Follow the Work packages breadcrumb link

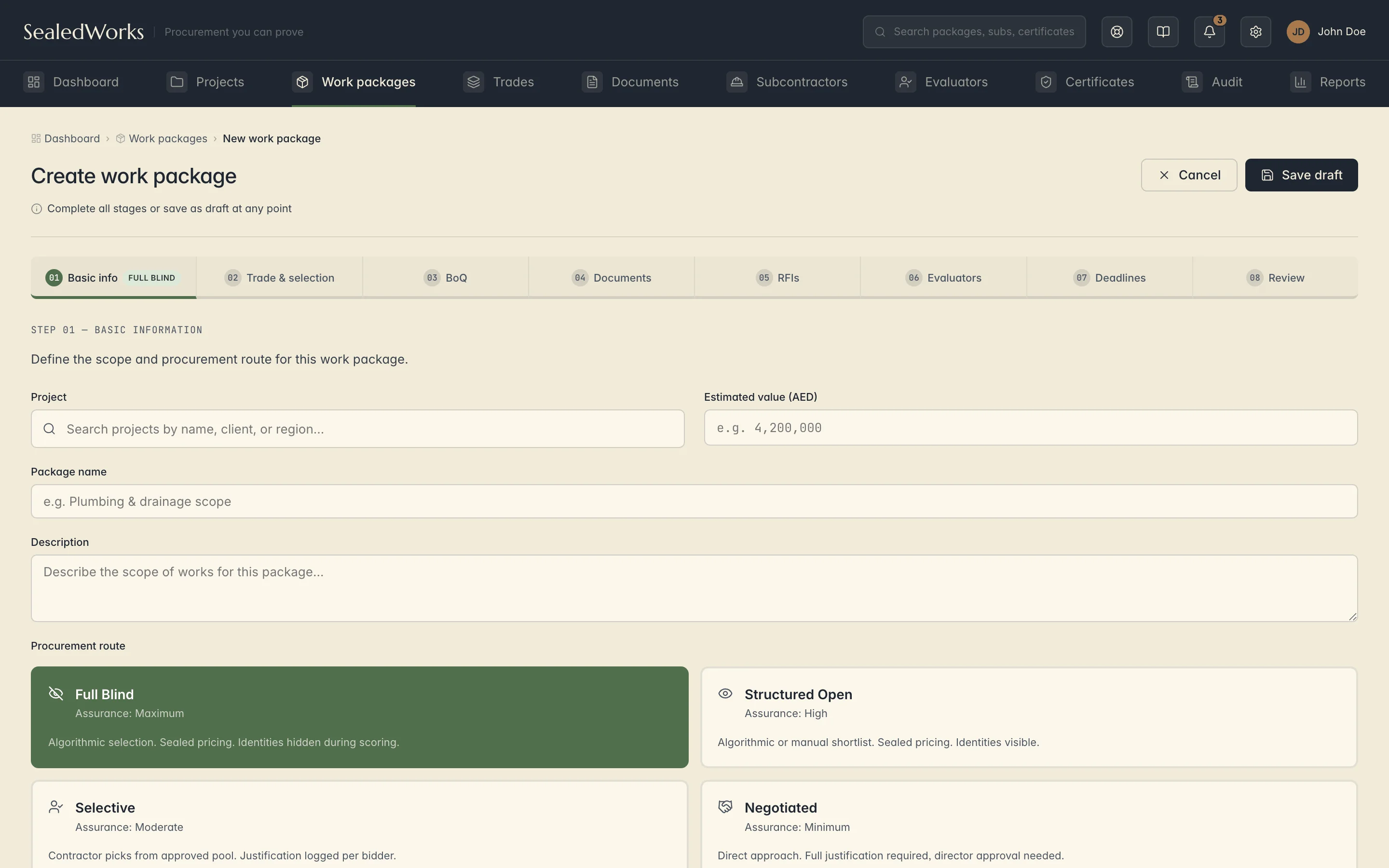[162, 138]
